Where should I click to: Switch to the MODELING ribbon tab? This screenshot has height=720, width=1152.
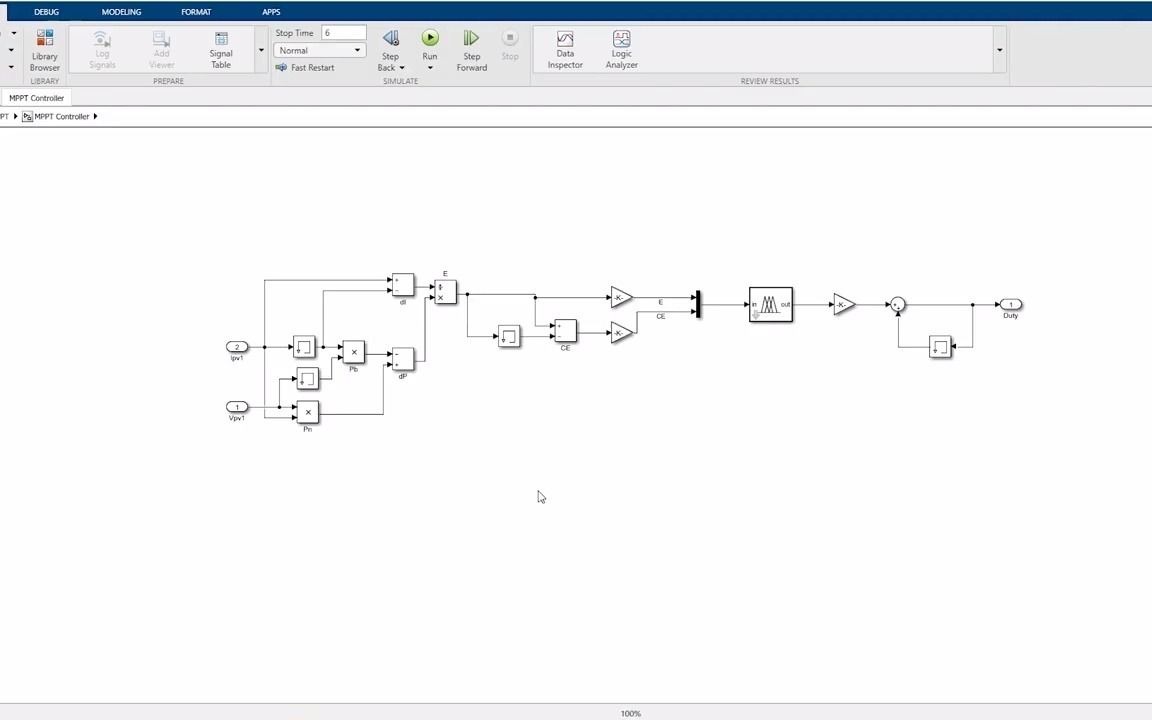click(x=121, y=11)
